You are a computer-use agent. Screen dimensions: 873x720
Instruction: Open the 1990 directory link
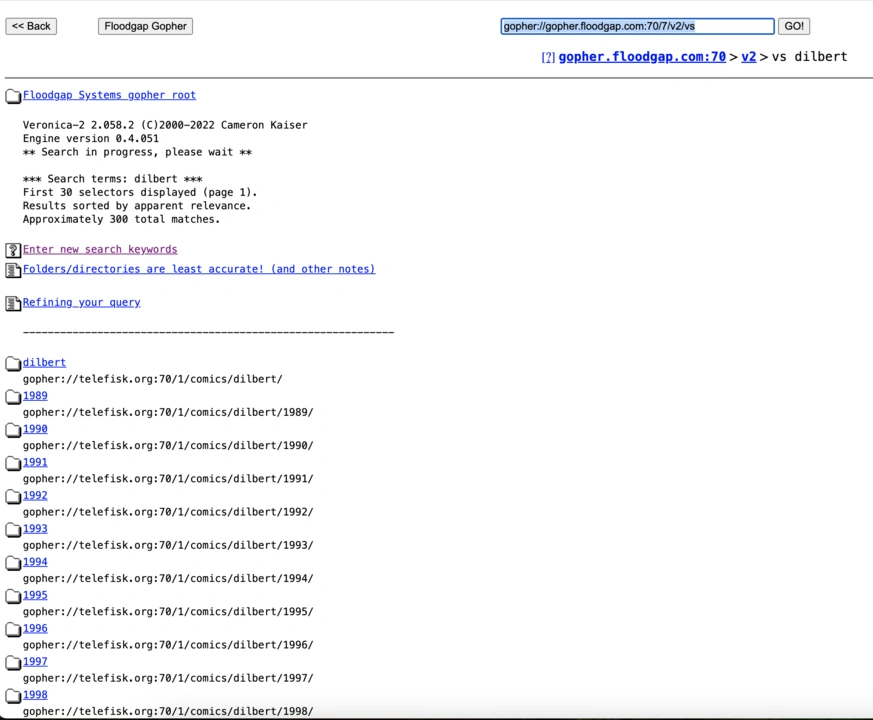click(35, 429)
